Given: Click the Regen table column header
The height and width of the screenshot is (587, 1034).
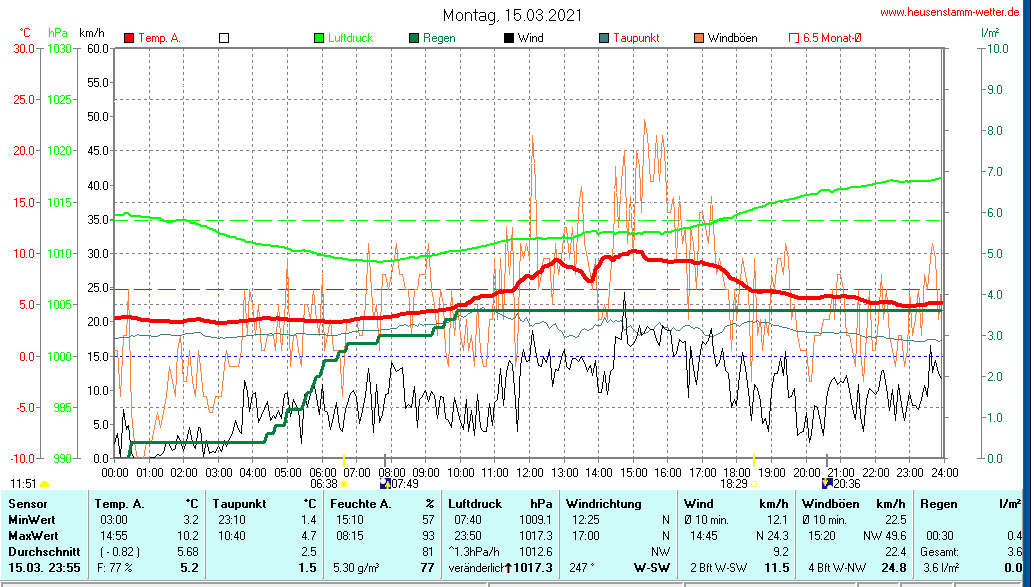Looking at the screenshot, I should (938, 504).
